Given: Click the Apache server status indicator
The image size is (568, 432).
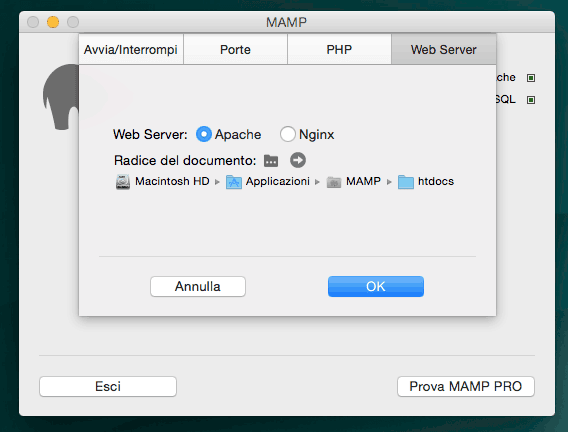Looking at the screenshot, I should (x=531, y=78).
